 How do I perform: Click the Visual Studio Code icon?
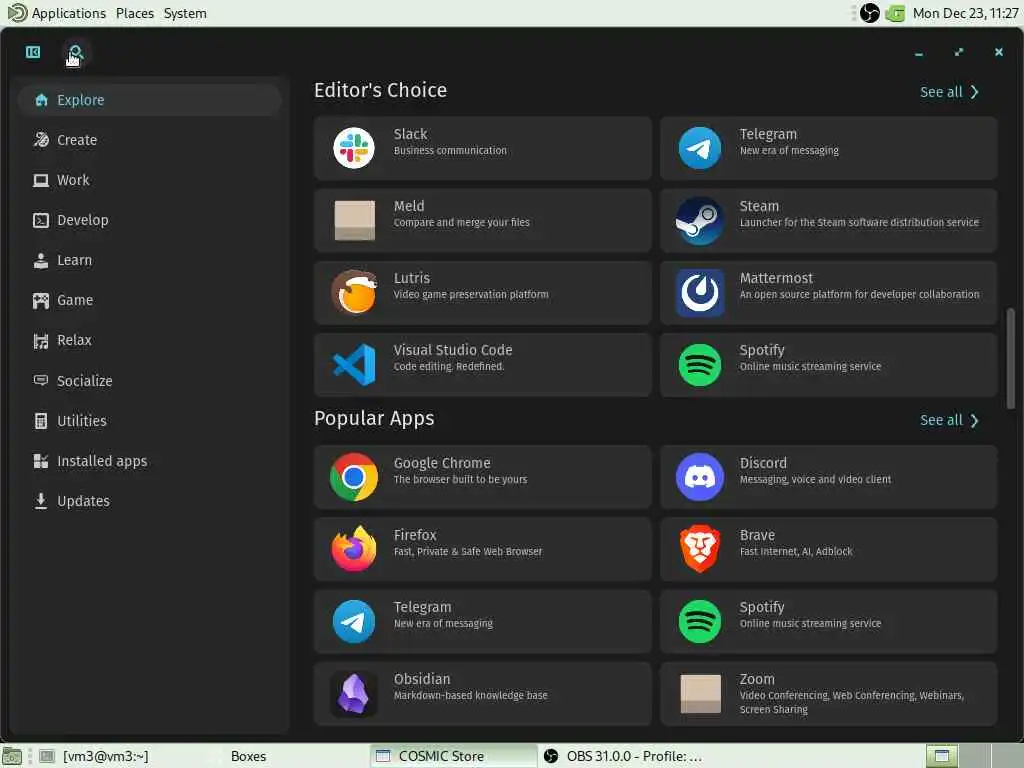(354, 364)
